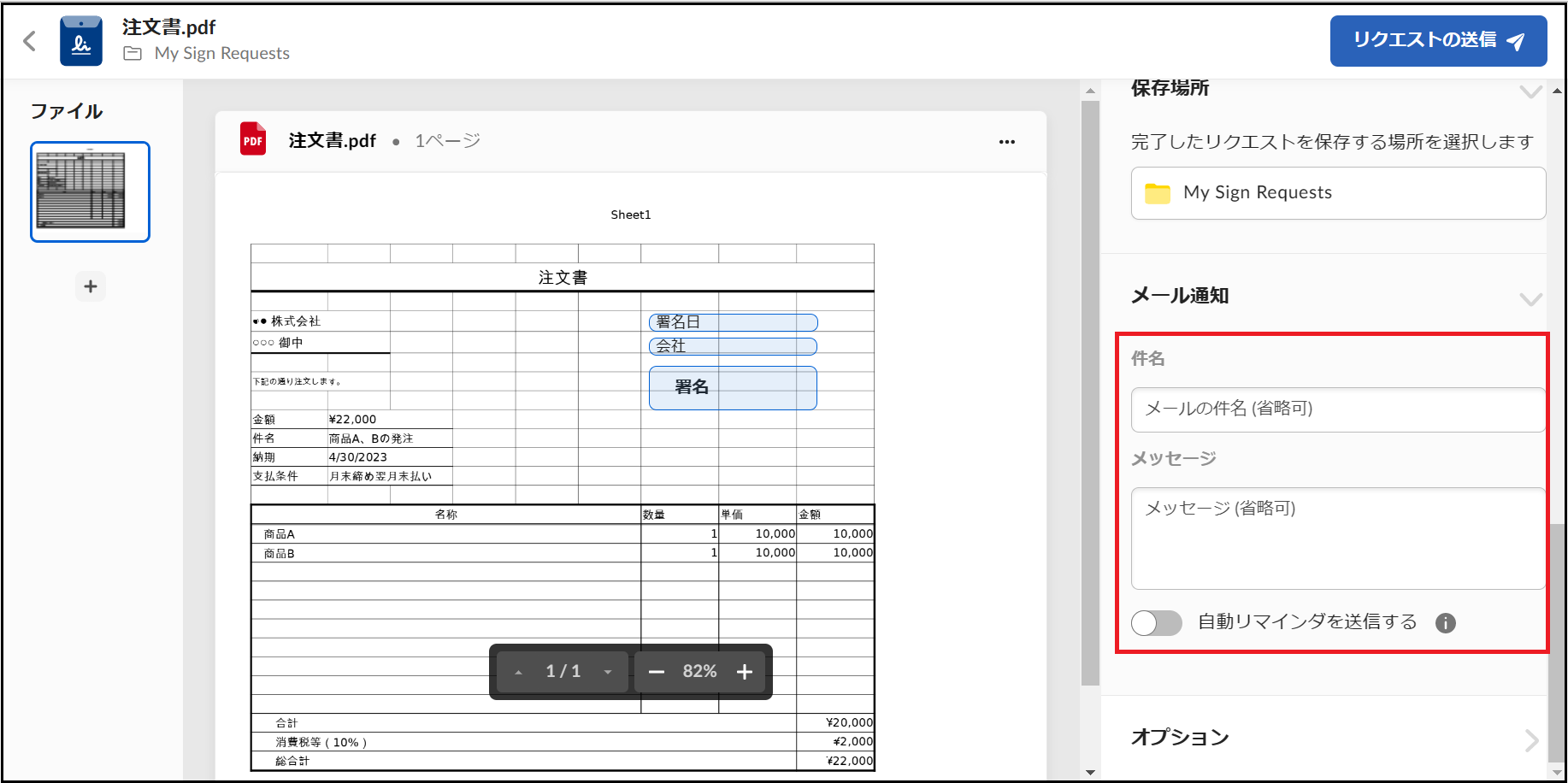
Task: Click the メールの件名 input field
Action: tap(1337, 409)
